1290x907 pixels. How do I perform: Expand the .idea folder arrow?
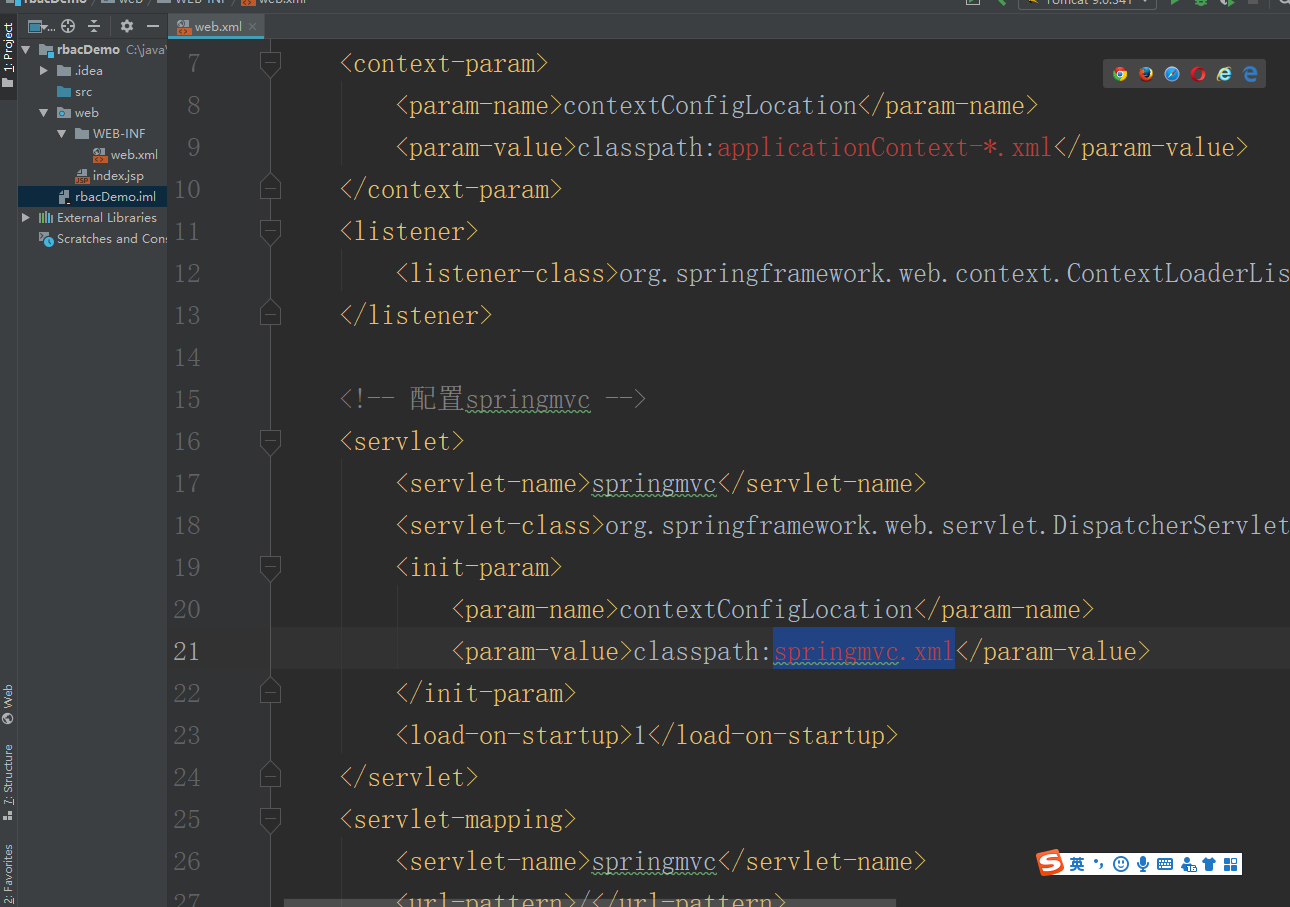pyautogui.click(x=44, y=70)
